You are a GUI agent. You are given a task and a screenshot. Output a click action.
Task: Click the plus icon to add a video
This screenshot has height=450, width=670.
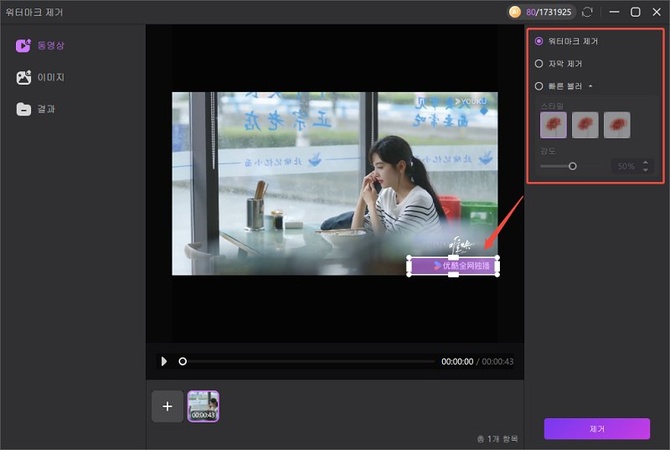tap(167, 406)
